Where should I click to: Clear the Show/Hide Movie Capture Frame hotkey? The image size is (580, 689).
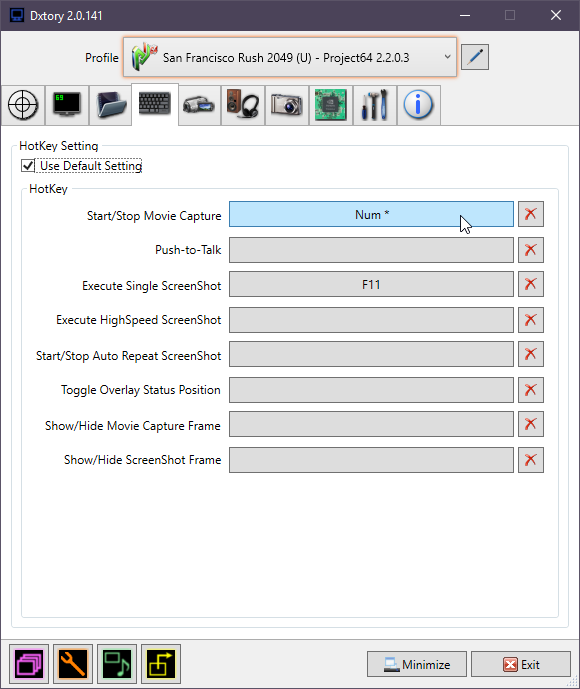click(531, 424)
